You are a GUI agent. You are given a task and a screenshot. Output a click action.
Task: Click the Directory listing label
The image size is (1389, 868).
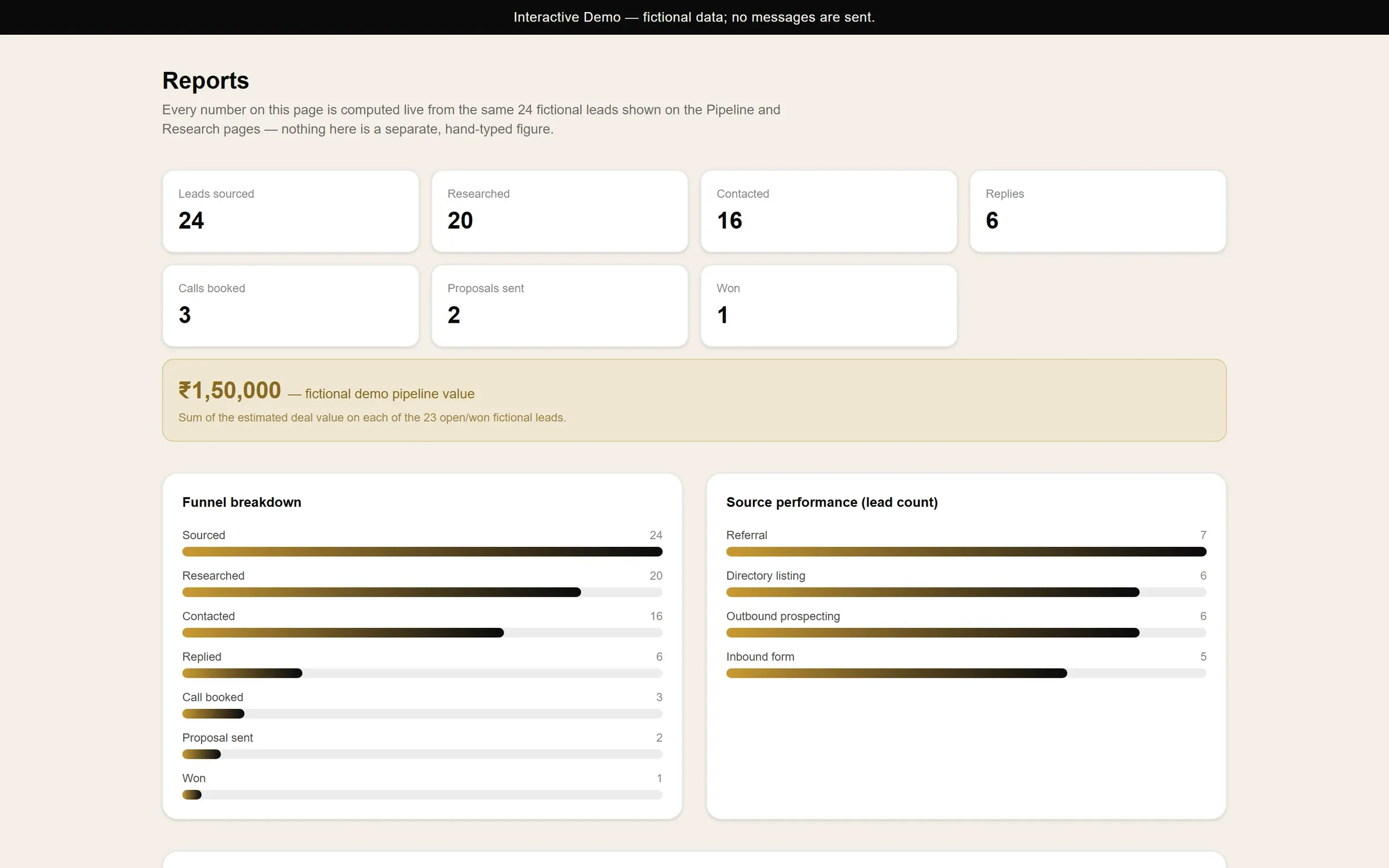click(766, 576)
